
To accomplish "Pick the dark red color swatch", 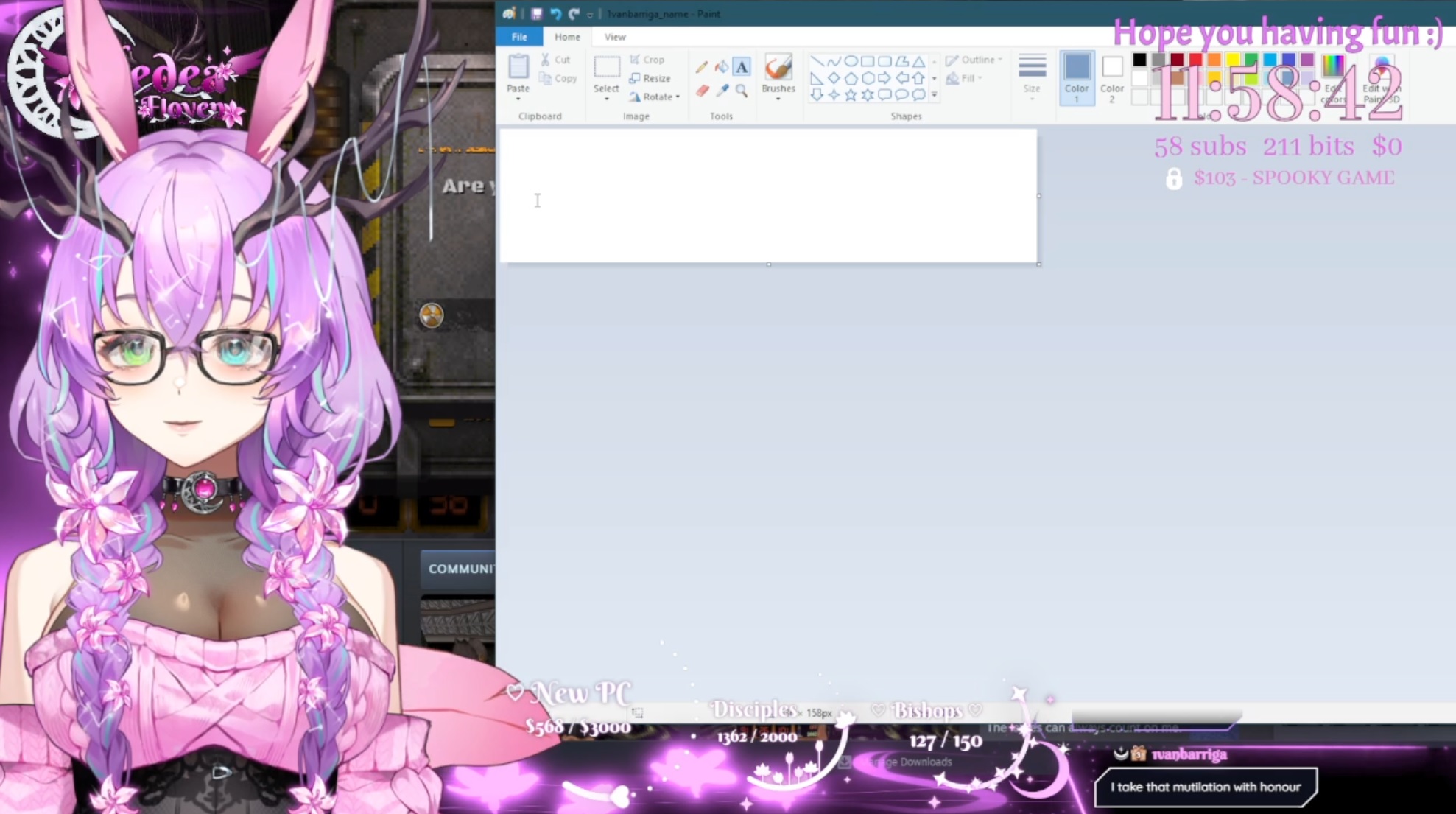I will [x=1177, y=60].
